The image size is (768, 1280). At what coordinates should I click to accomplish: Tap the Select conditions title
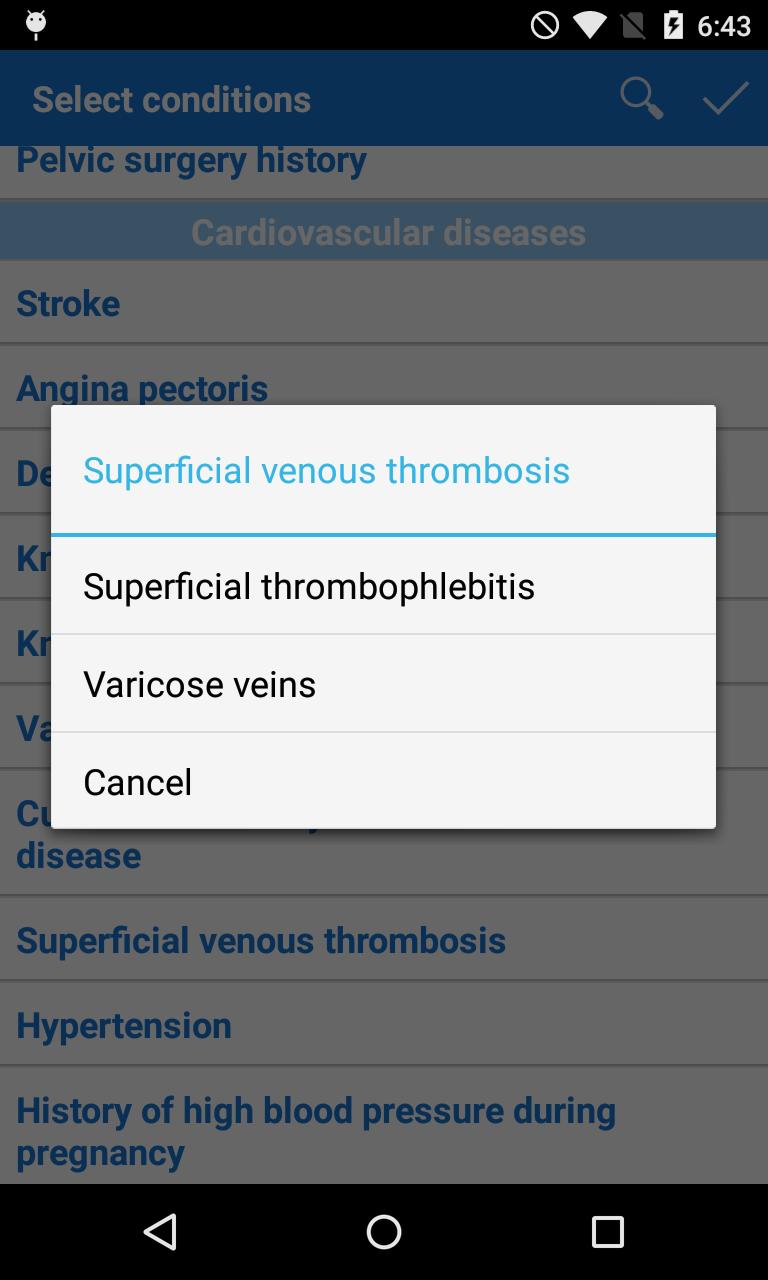pyautogui.click(x=172, y=99)
